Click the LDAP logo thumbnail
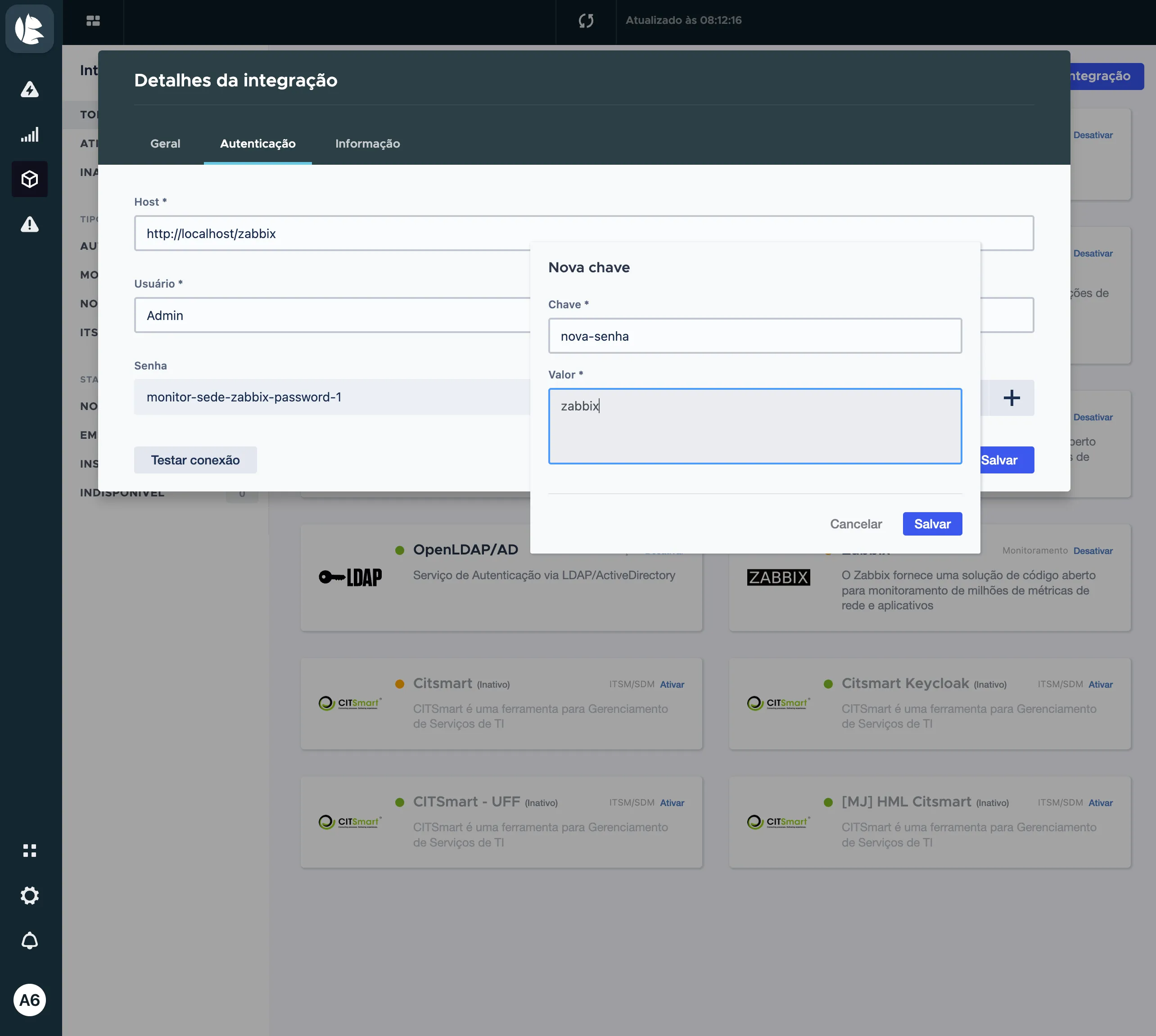 (350, 577)
